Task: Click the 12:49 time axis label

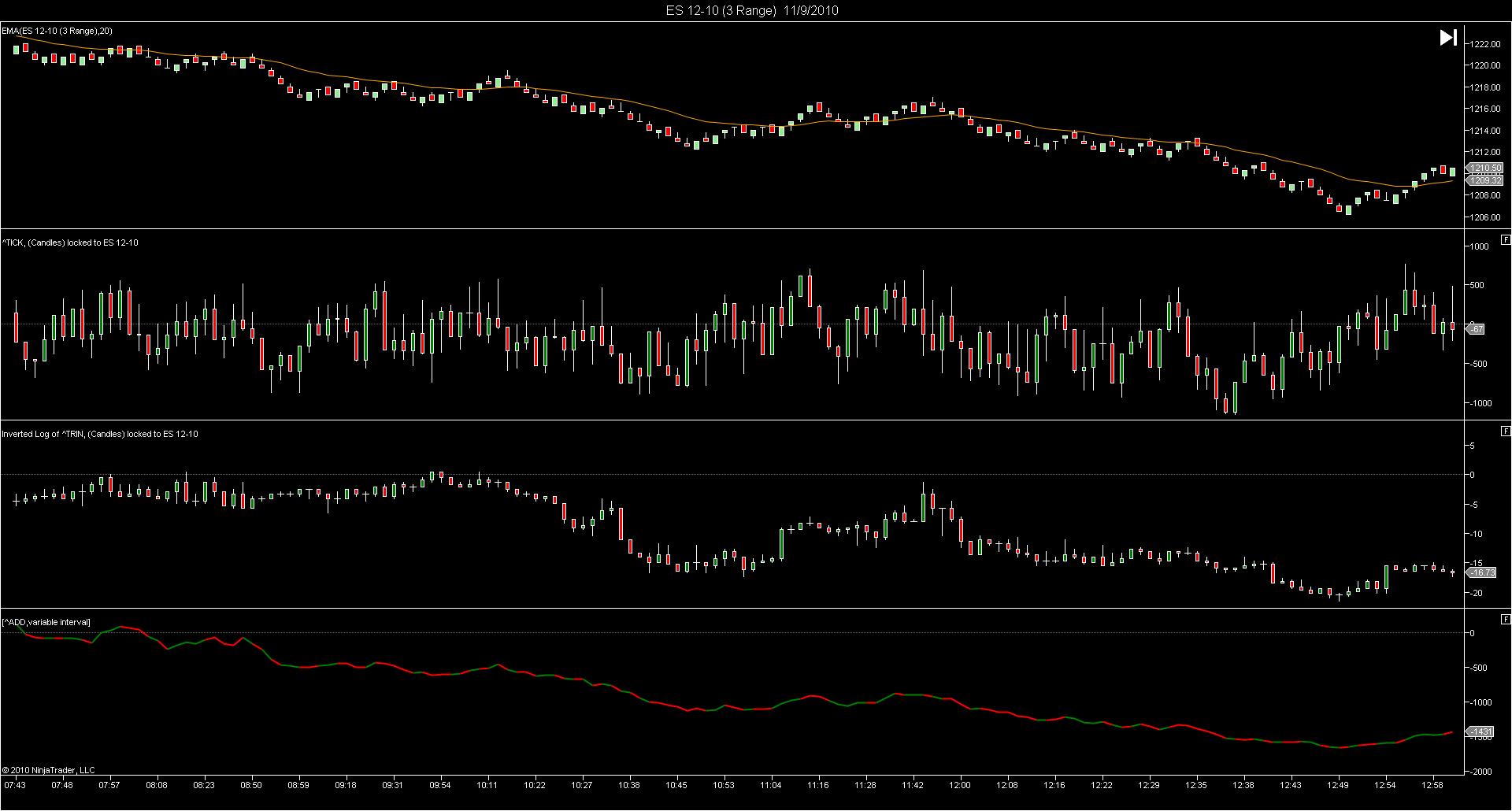Action: pyautogui.click(x=1338, y=785)
